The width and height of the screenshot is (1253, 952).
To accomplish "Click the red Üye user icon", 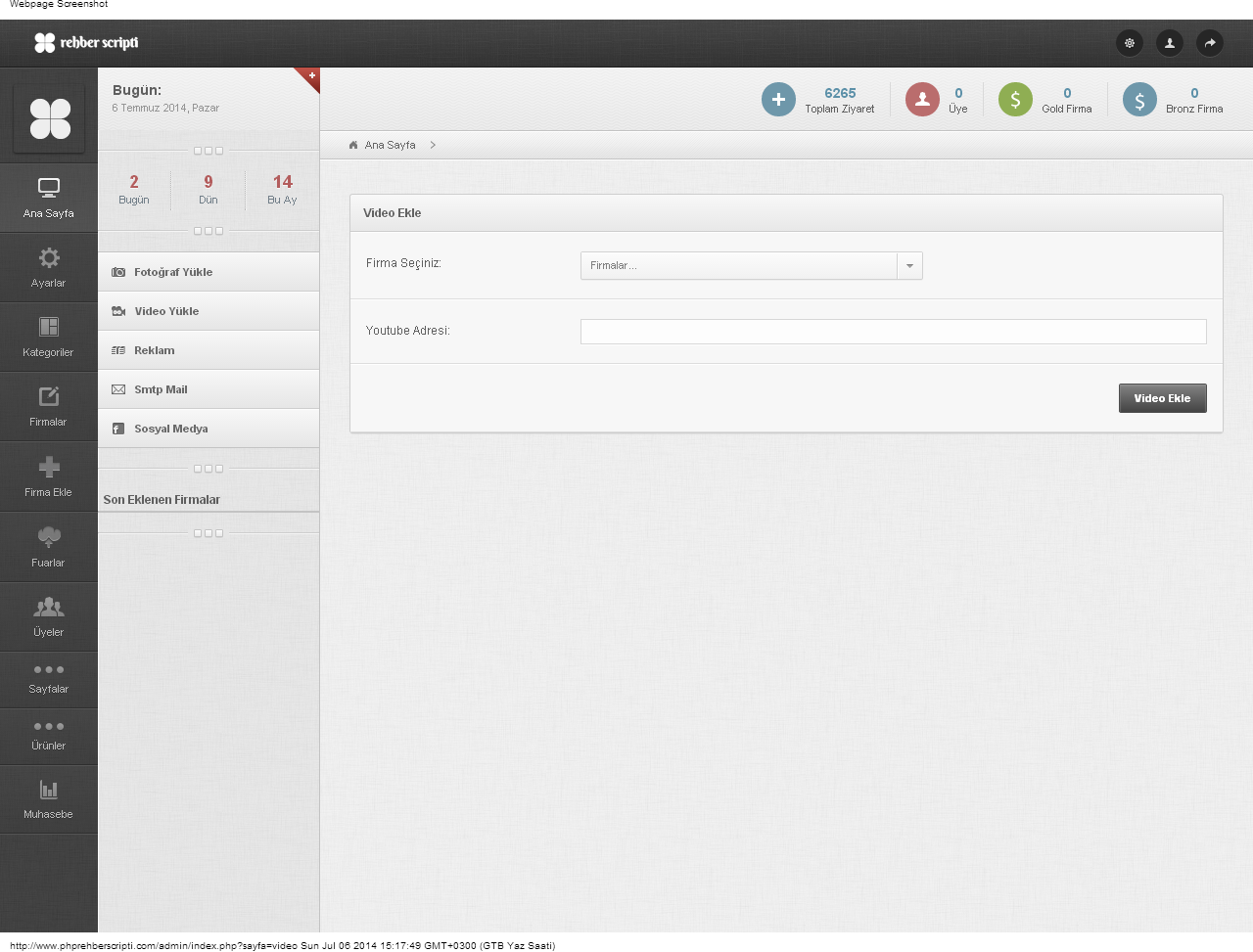I will [922, 99].
